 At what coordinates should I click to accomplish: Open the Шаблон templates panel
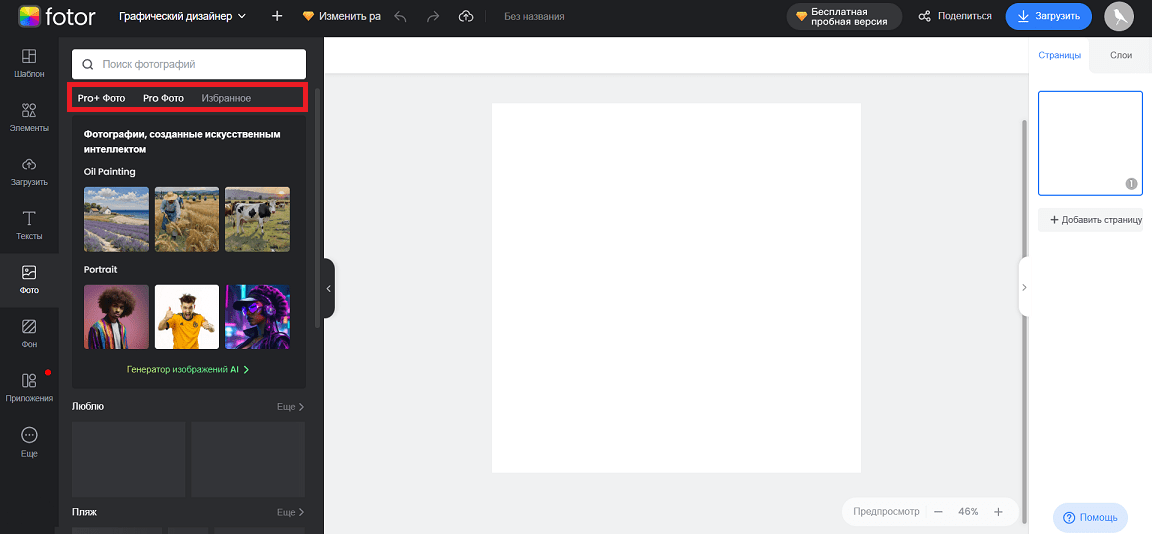(29, 63)
